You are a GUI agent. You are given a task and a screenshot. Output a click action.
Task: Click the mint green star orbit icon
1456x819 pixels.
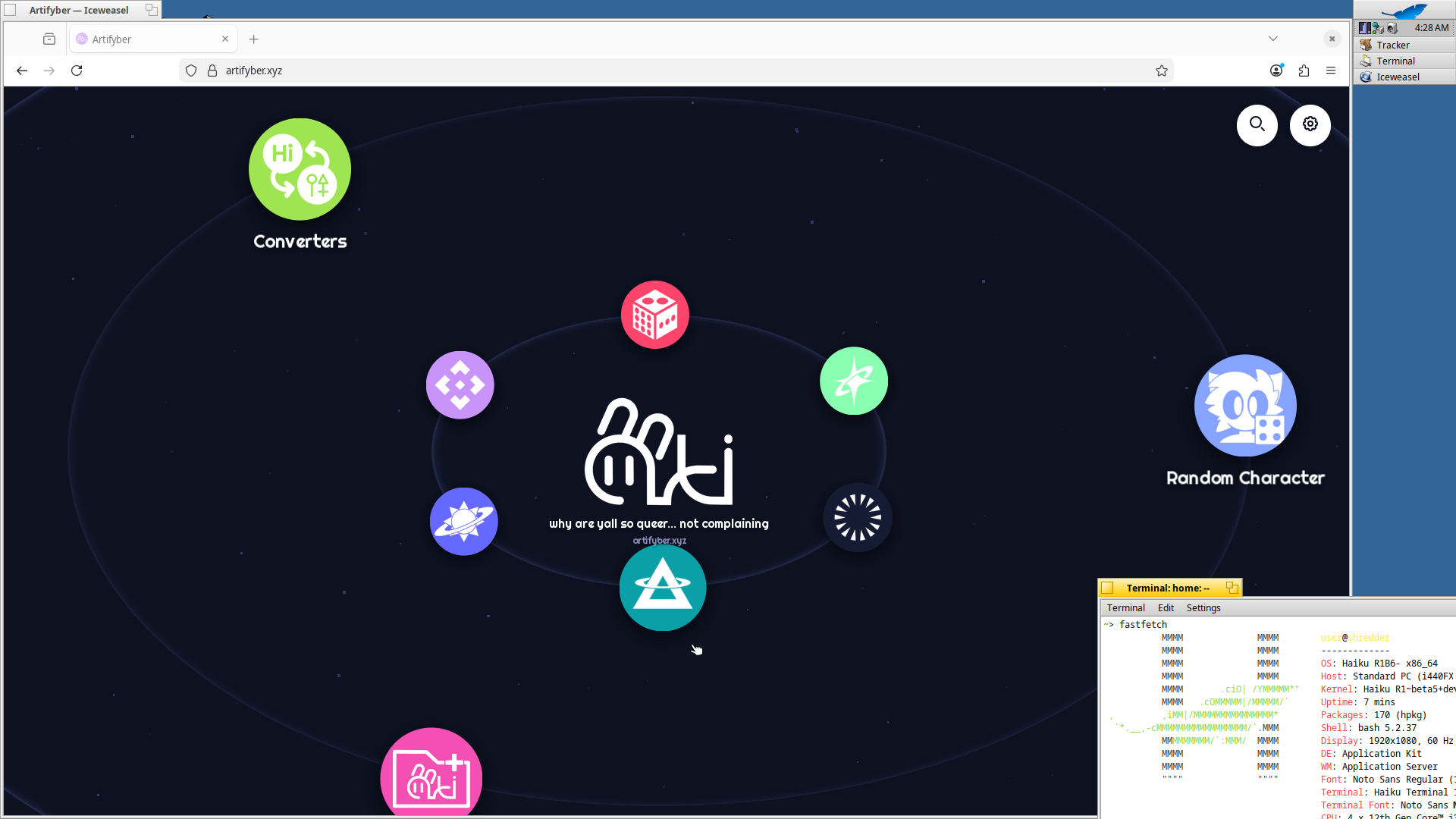[854, 381]
